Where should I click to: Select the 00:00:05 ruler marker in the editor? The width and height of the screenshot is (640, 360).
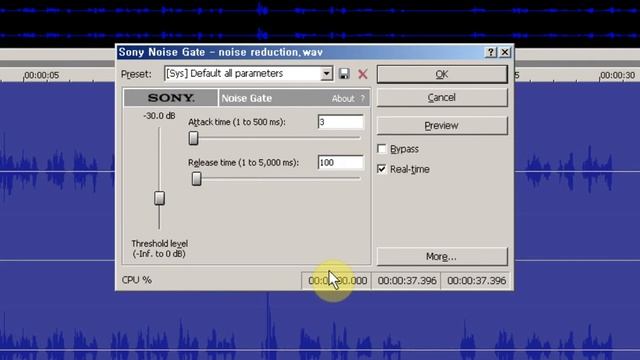42,75
